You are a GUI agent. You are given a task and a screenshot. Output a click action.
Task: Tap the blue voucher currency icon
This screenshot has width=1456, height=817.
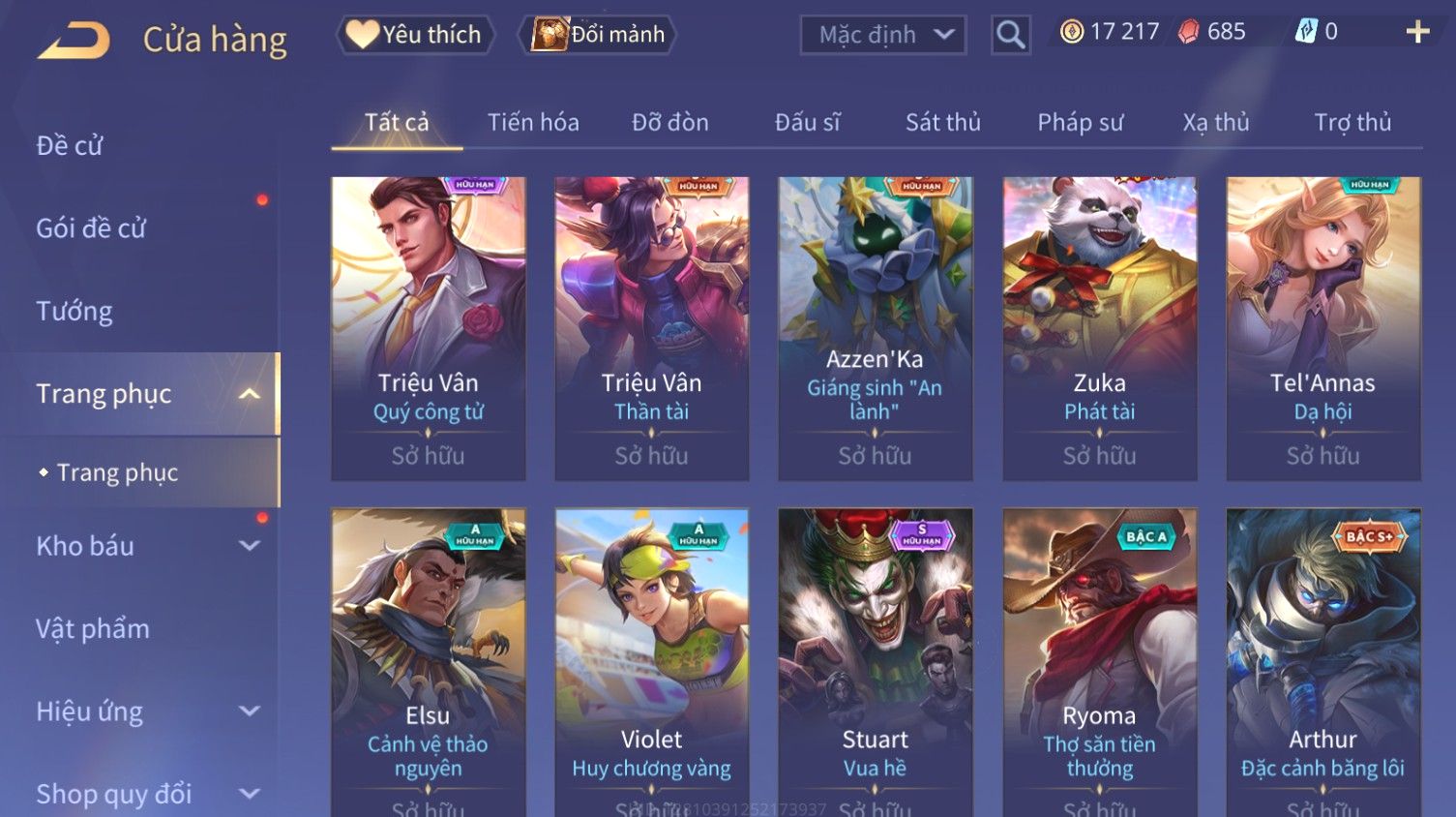(1306, 32)
